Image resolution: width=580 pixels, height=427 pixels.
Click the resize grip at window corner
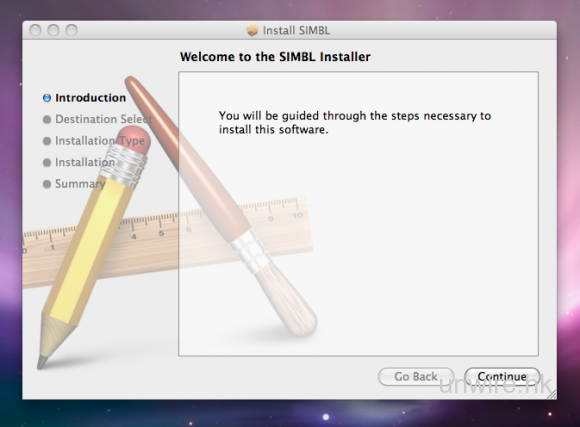coord(552,395)
